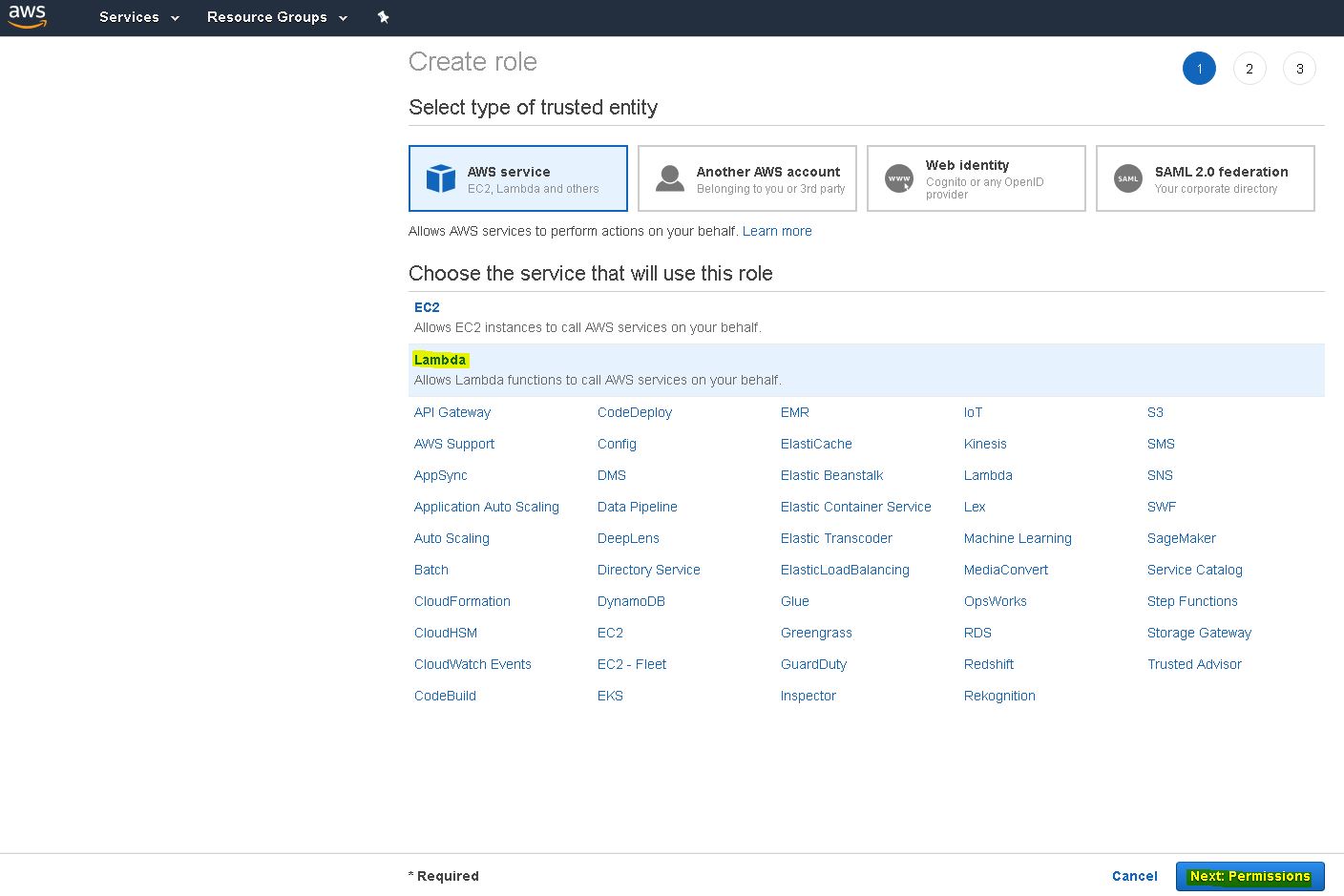Screen dimensions: 1344x896
Task: Click the WWW Web identity icon
Action: click(899, 178)
